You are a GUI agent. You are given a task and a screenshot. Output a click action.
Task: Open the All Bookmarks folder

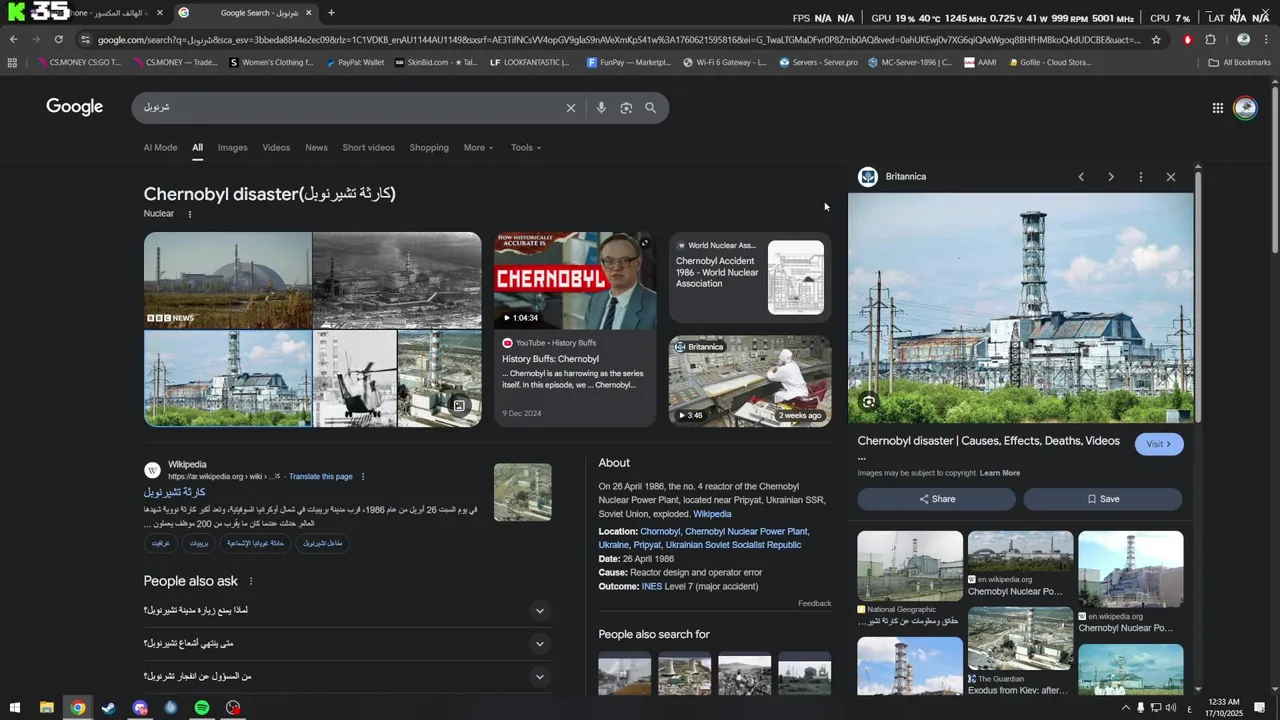pyautogui.click(x=1240, y=62)
